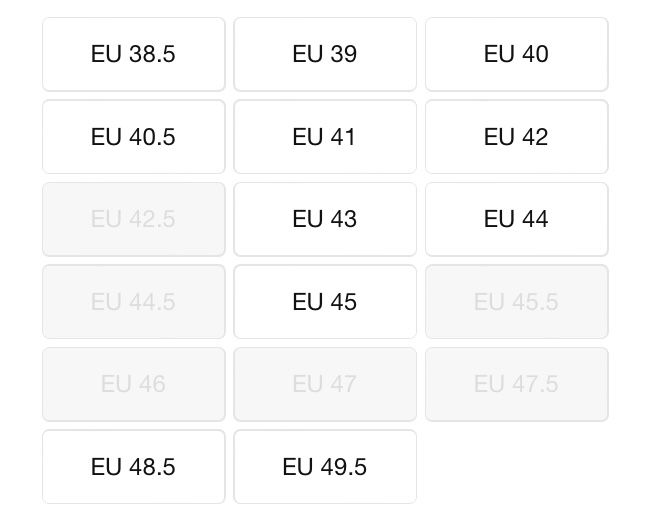Tap the EU 41 size tile
Image resolution: width=652 pixels, height=524 pixels.
[x=325, y=137]
